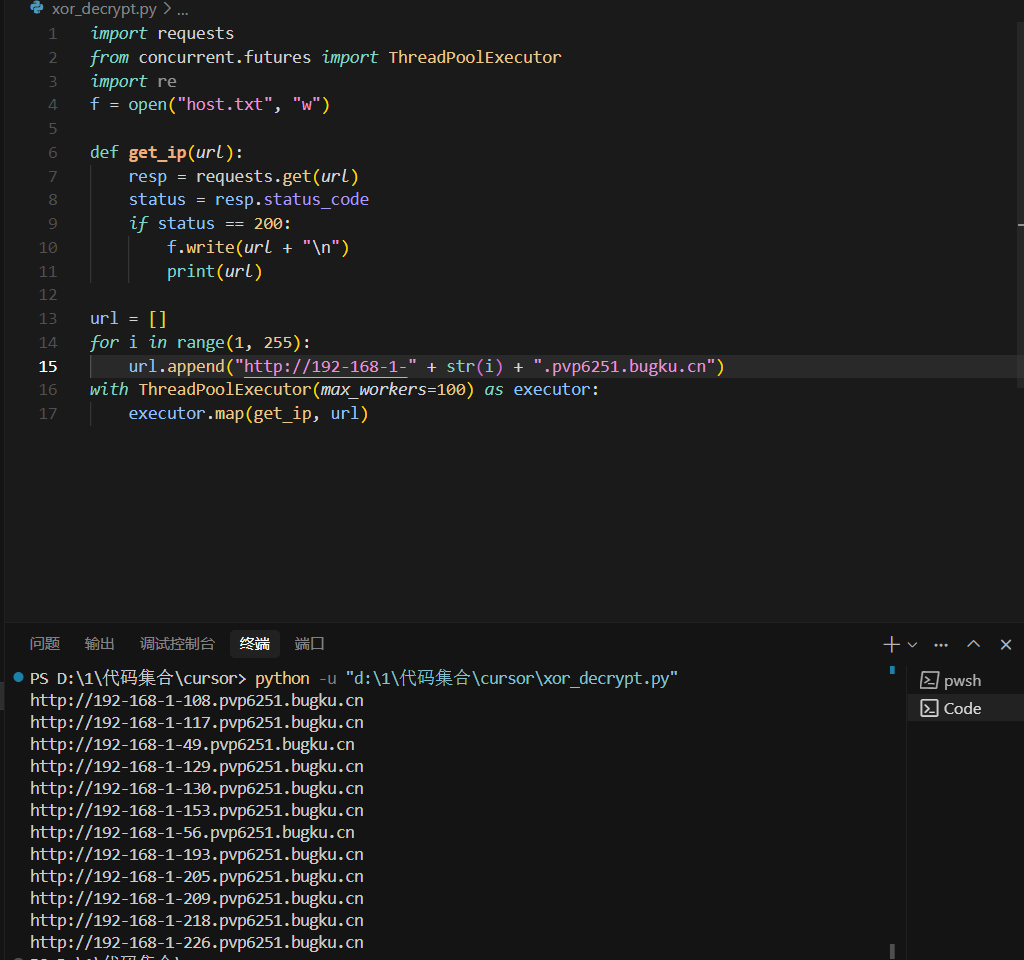Viewport: 1024px width, 960px height.
Task: Open terminal link ending 1-218.pvp6251.bugku.cn
Action: coord(197,920)
